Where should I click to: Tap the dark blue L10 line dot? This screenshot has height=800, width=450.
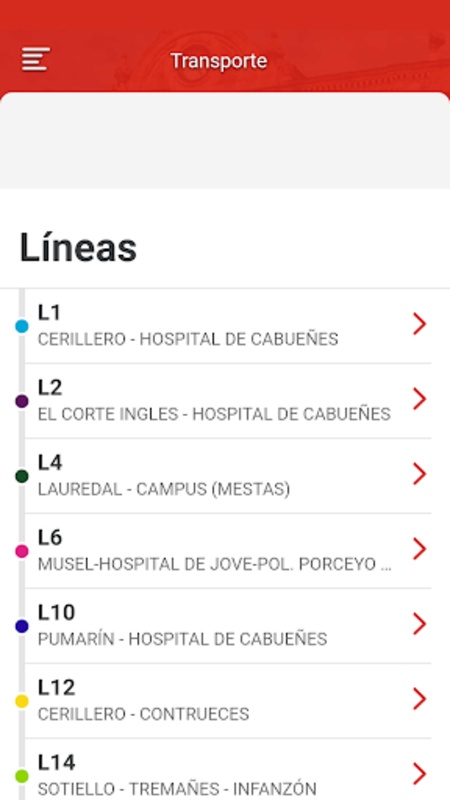pos(21,626)
